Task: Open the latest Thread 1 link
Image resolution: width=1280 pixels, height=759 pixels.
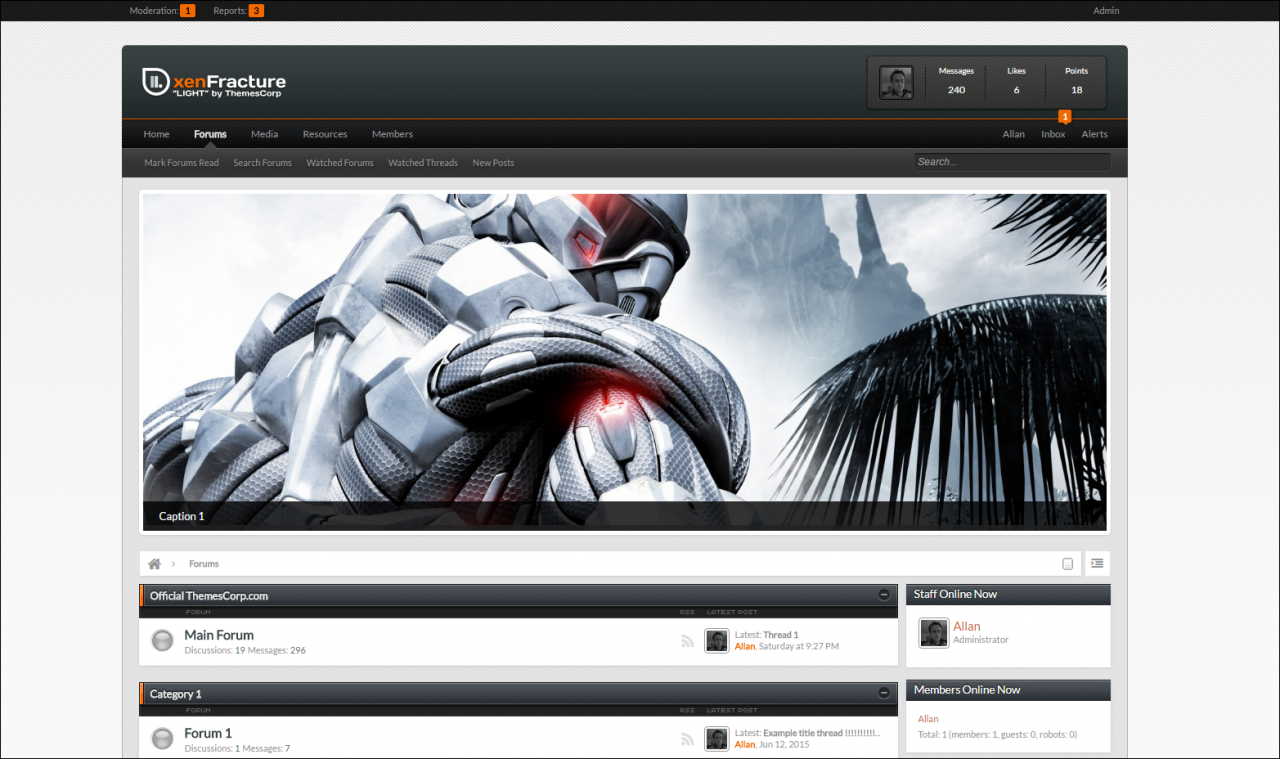Action: pos(781,635)
